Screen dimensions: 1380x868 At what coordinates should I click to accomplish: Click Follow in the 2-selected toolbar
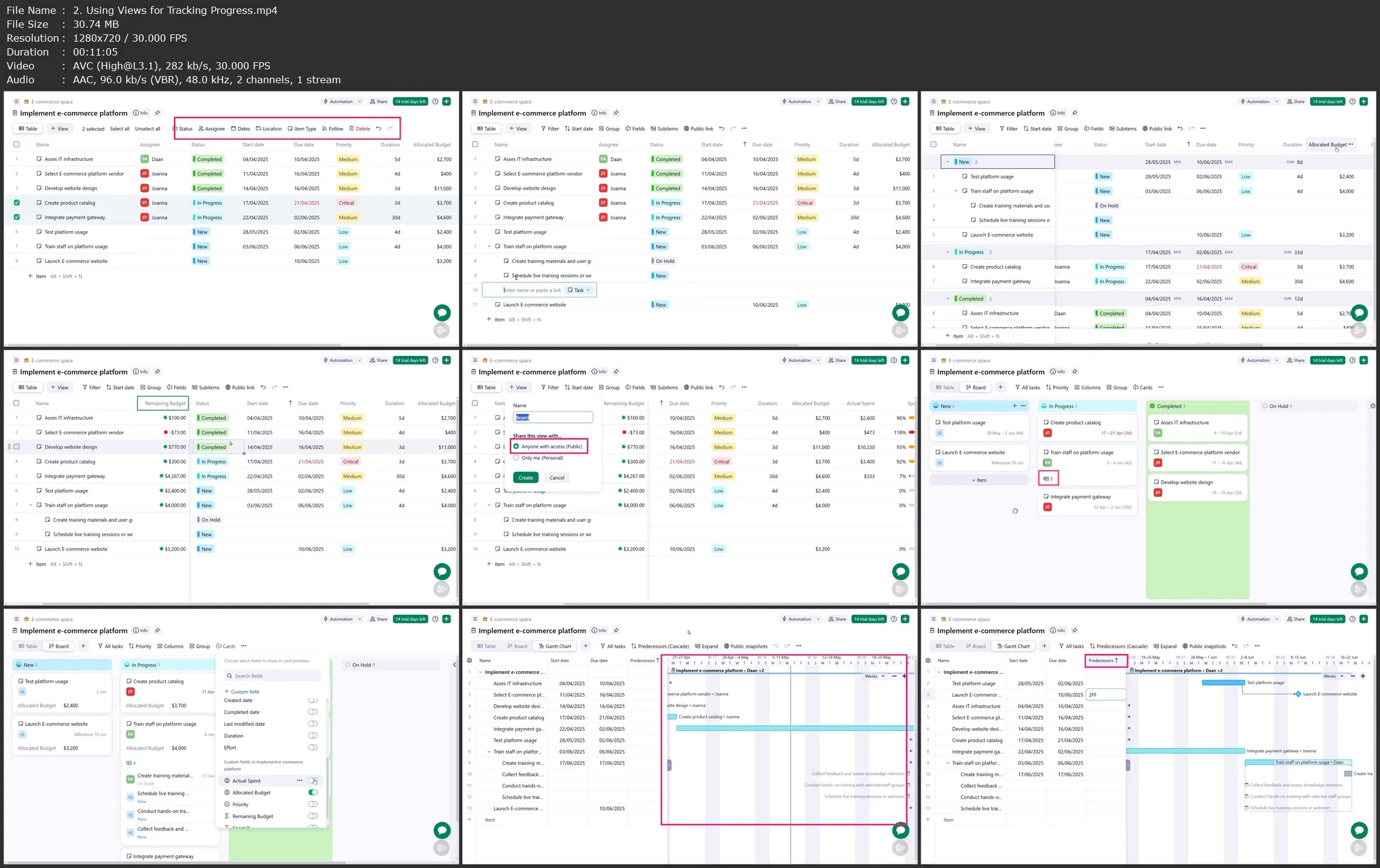click(x=332, y=128)
